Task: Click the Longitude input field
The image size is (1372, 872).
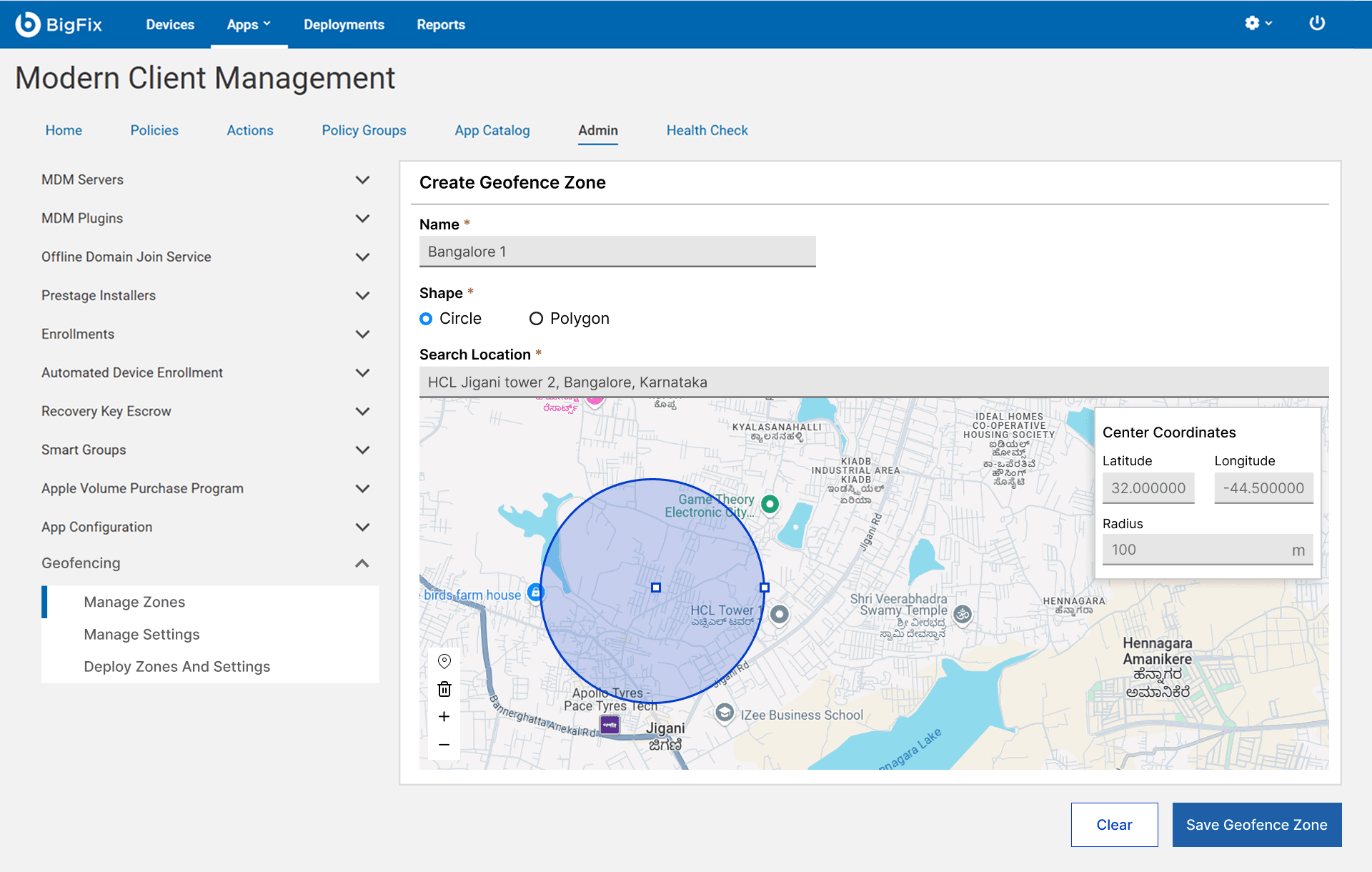Action: tap(1263, 488)
